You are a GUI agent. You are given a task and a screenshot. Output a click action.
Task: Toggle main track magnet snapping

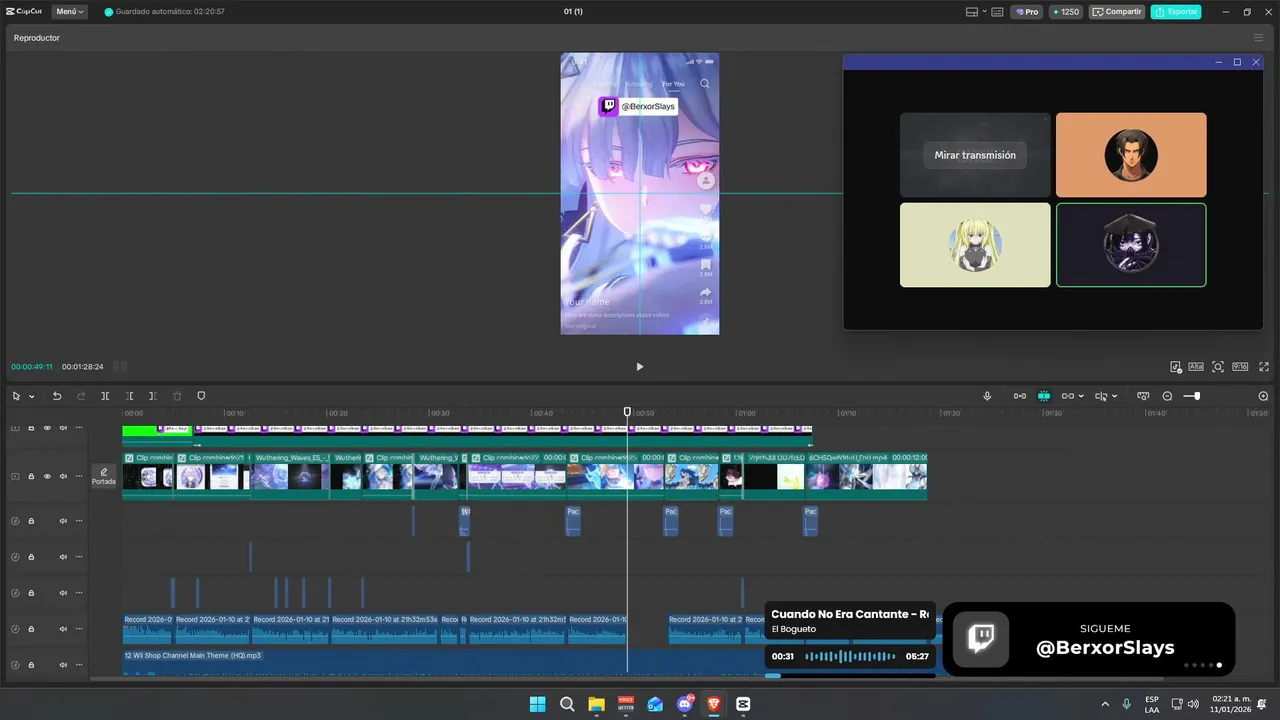click(1019, 396)
